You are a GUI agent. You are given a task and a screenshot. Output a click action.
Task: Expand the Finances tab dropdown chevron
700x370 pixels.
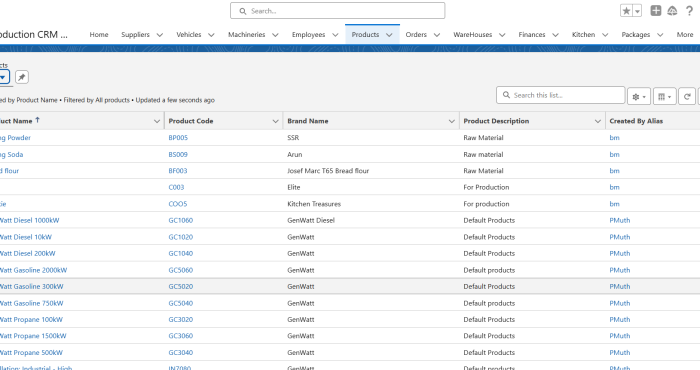[555, 35]
